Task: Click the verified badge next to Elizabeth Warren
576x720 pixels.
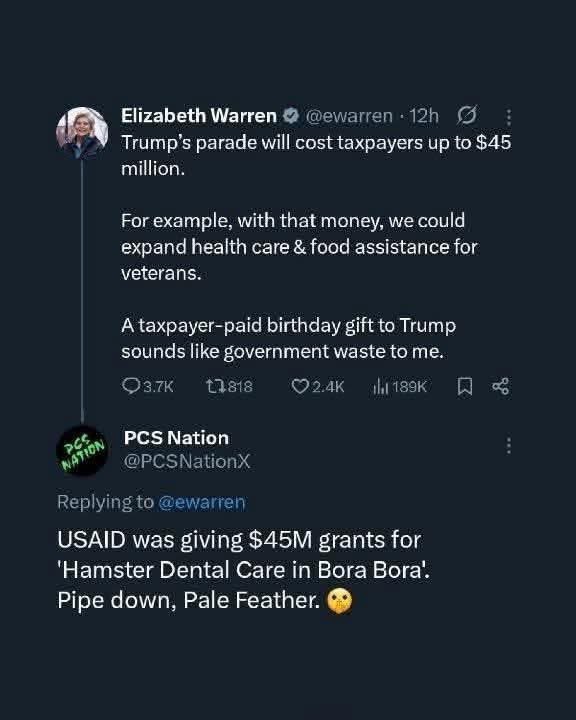Action: tap(290, 116)
